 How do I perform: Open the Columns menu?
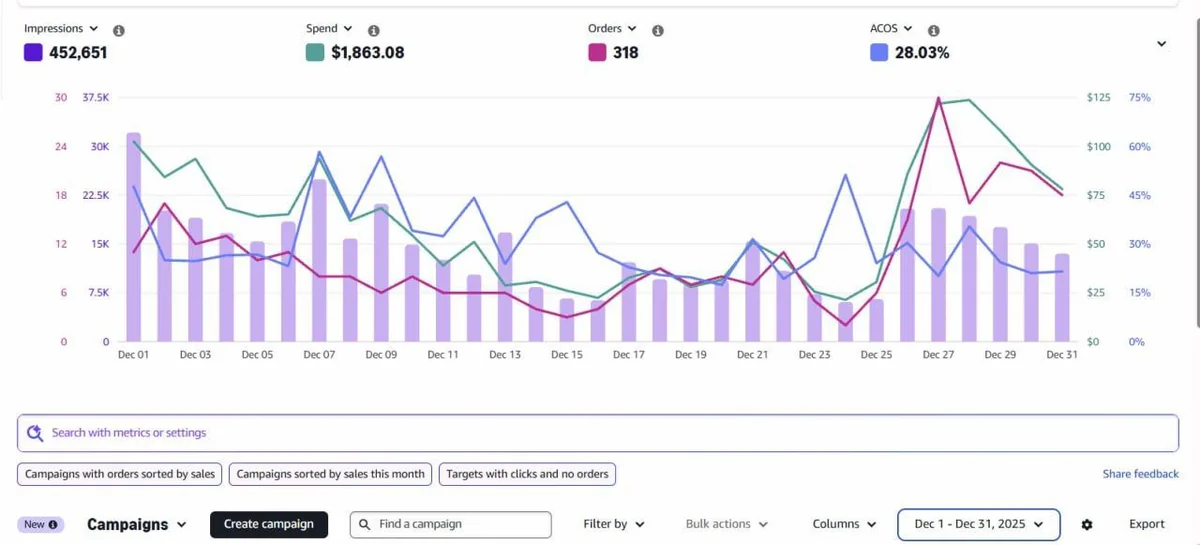[844, 524]
